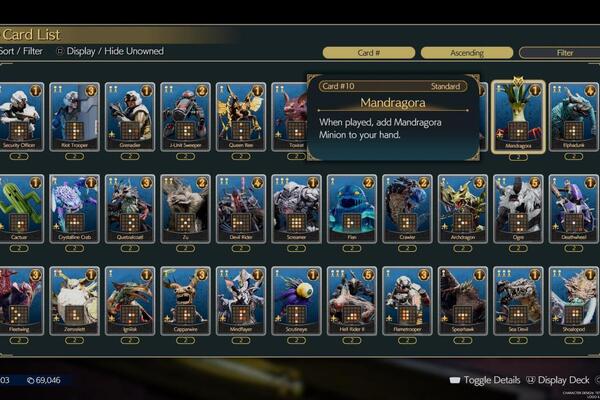Choose the Zu card

coord(185,209)
